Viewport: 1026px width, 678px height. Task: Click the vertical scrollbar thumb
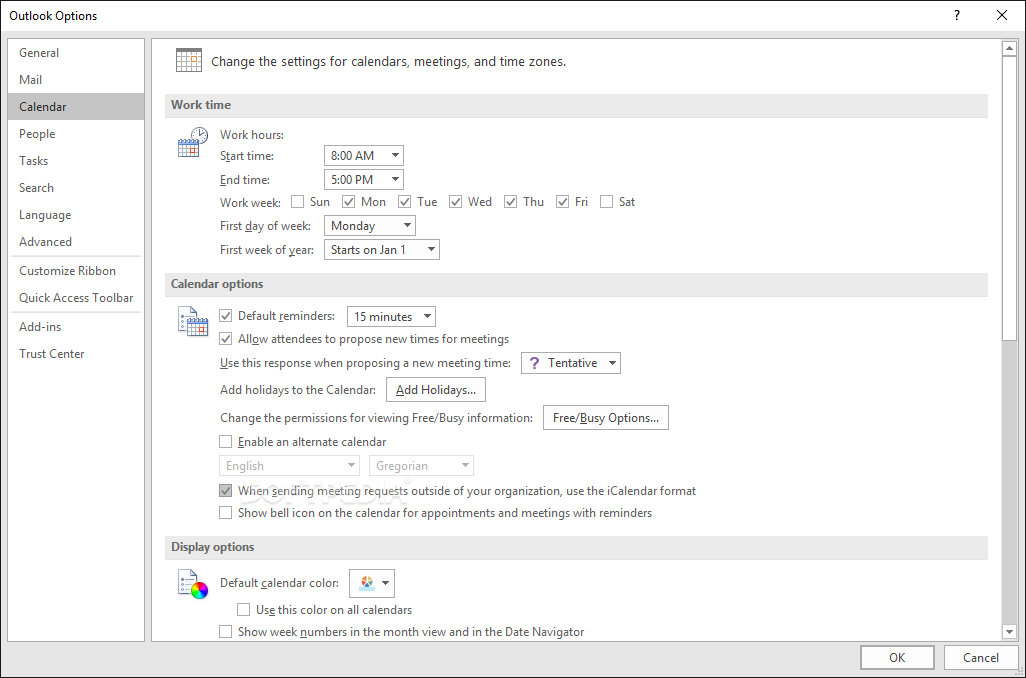(1009, 199)
